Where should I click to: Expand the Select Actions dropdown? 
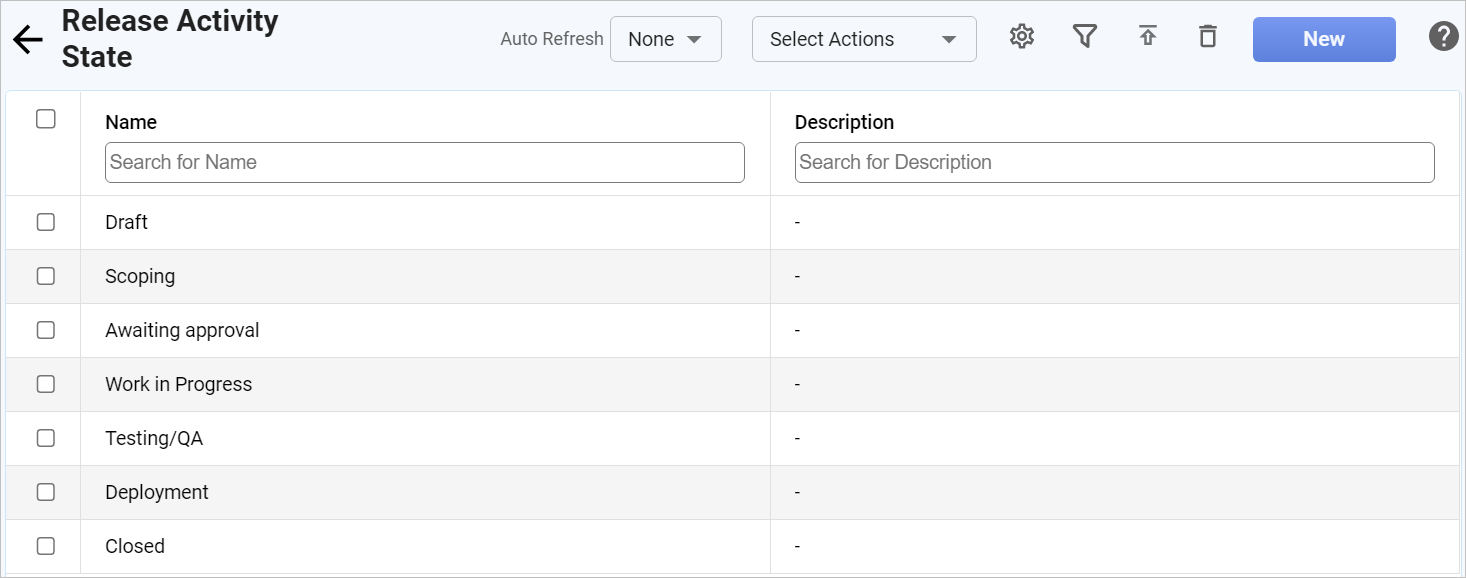coord(863,40)
